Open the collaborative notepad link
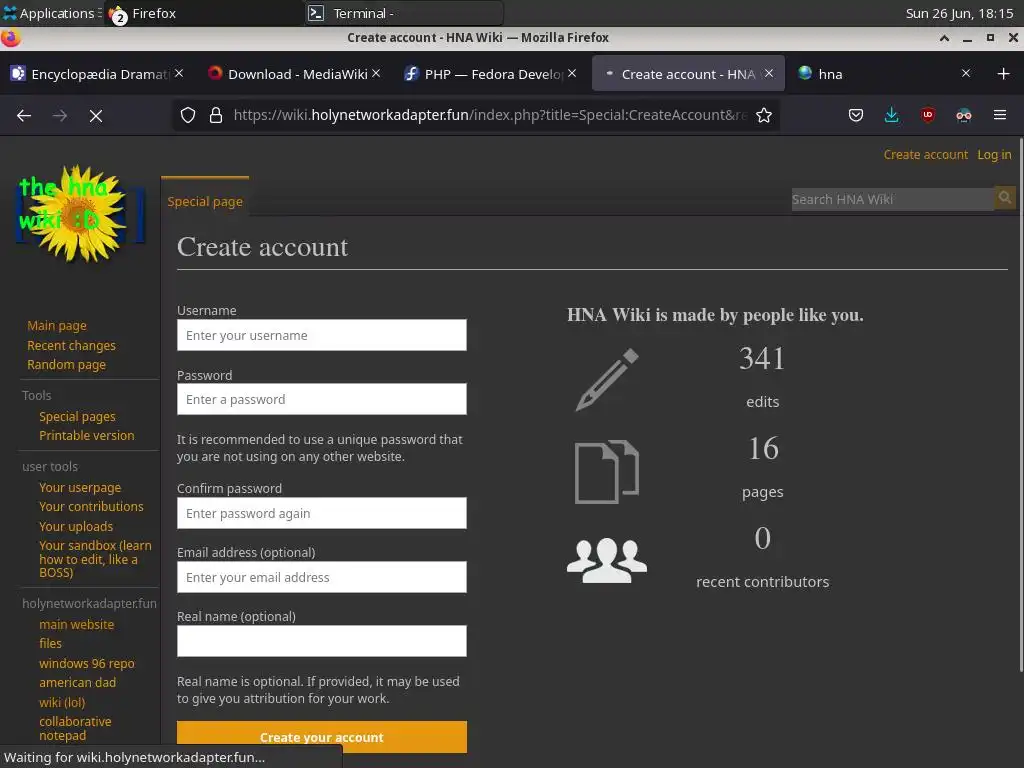Image resolution: width=1024 pixels, height=768 pixels. (x=75, y=728)
